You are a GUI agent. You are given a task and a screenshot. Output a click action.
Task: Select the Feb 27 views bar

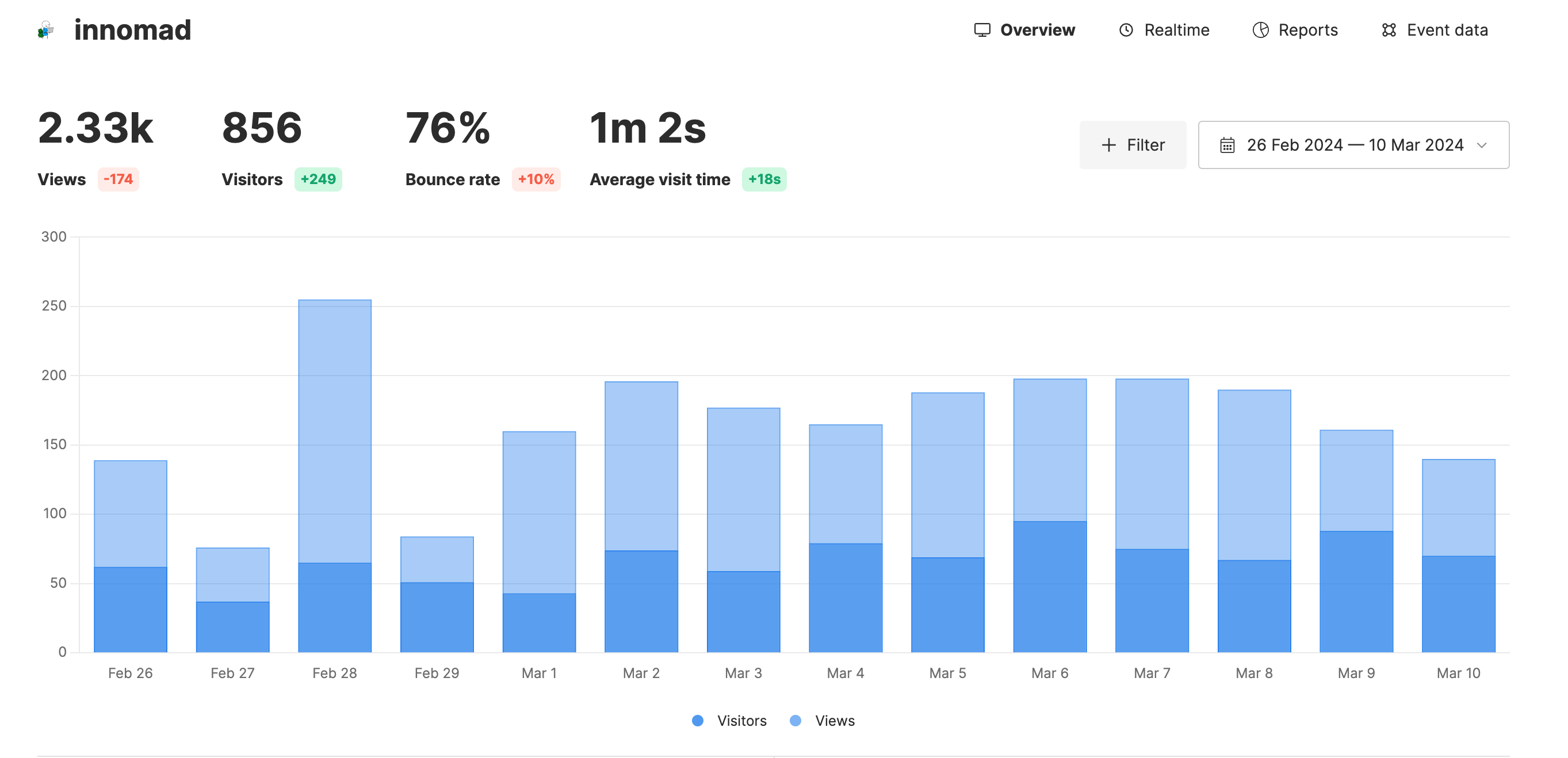(232, 574)
